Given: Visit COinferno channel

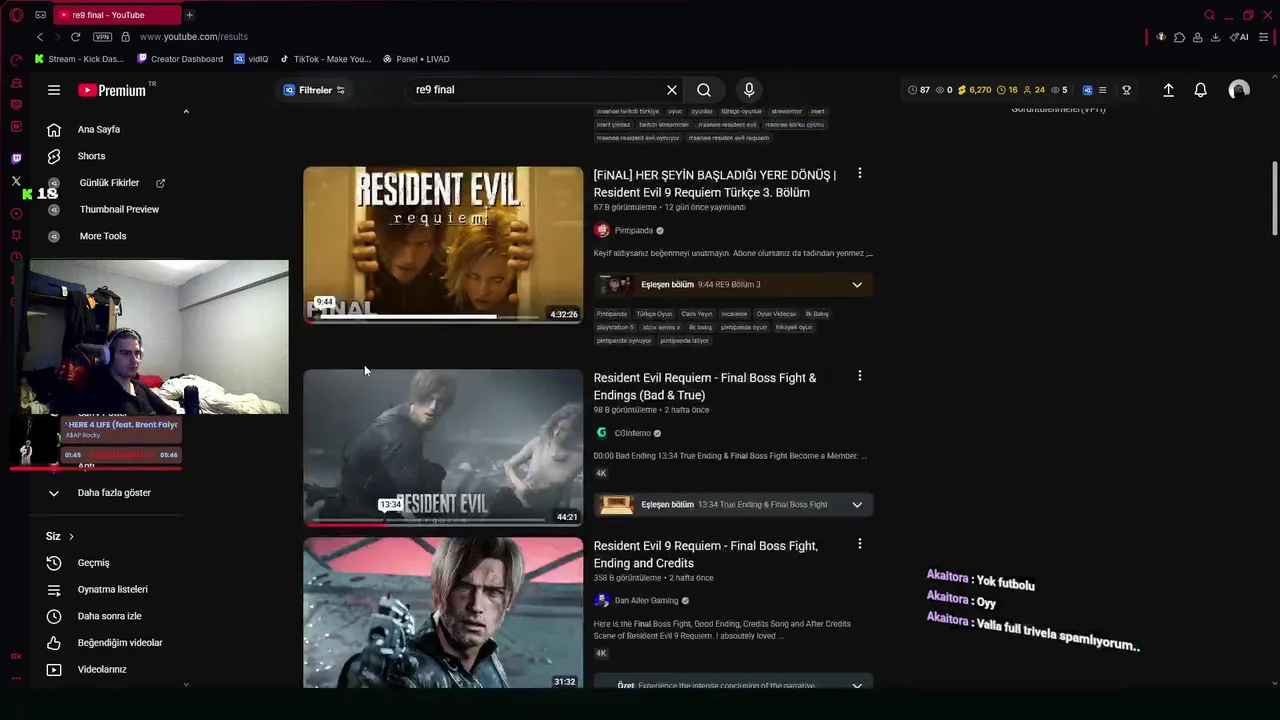Looking at the screenshot, I should (x=632, y=433).
